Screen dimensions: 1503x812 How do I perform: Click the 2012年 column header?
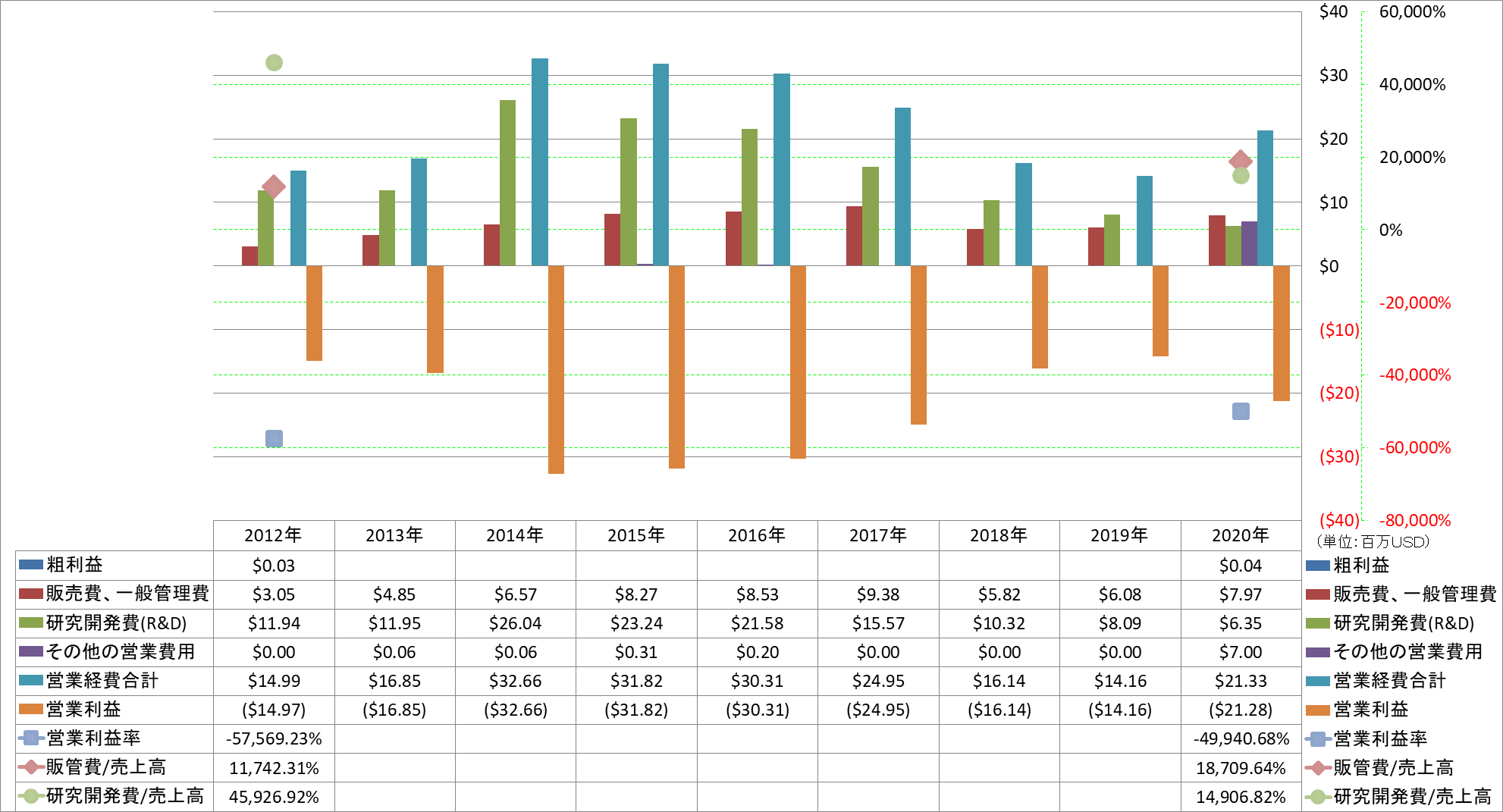274,535
